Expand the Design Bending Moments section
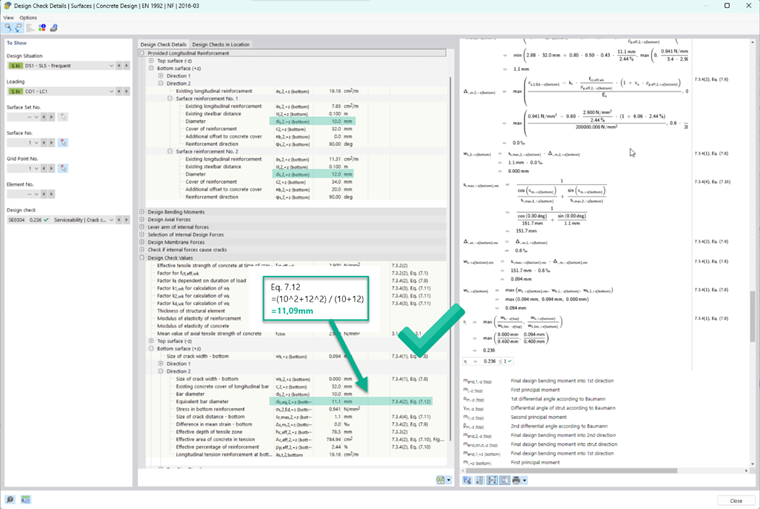The width and height of the screenshot is (760, 509). 142,212
